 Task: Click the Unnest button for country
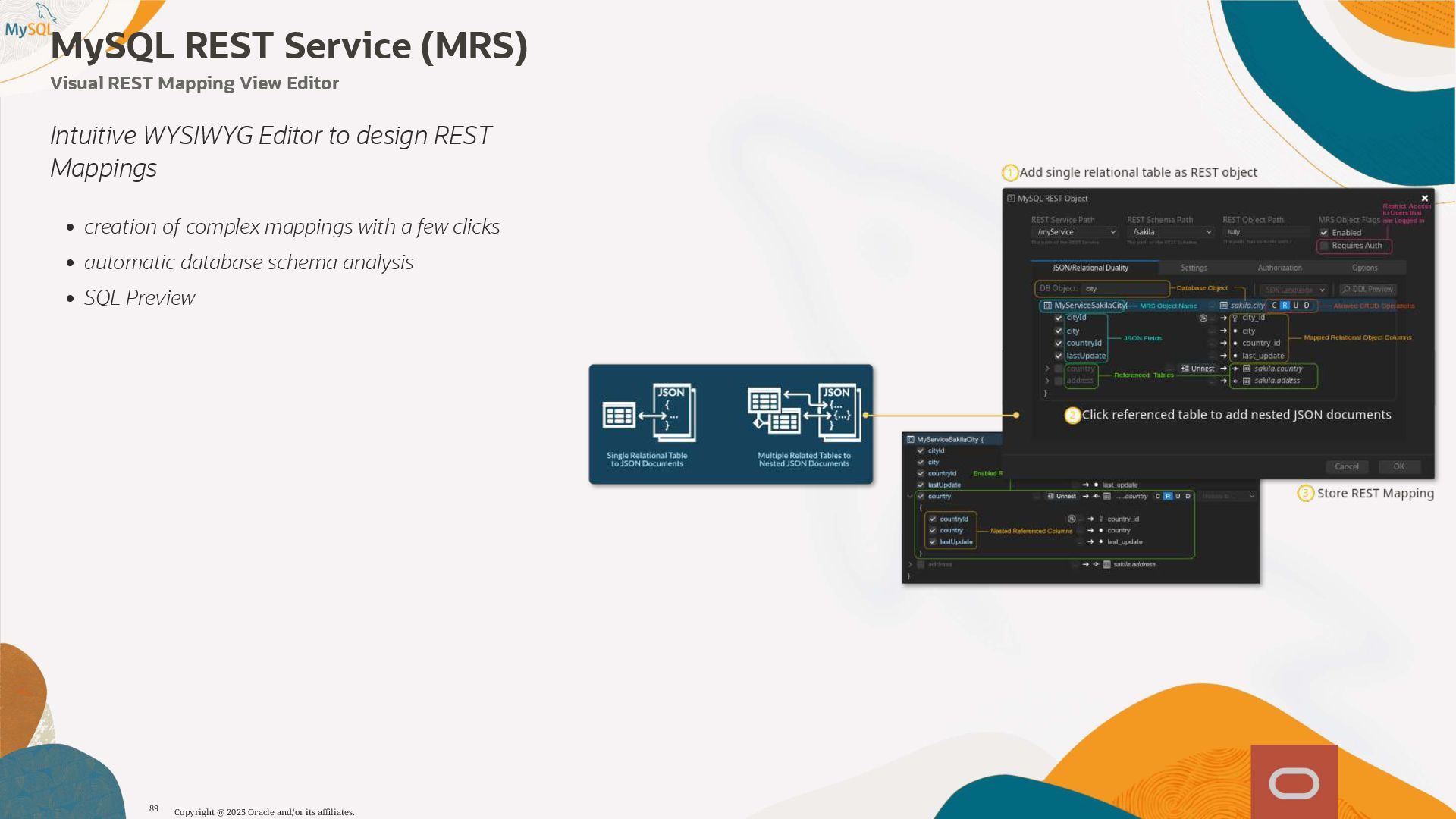pos(1197,369)
